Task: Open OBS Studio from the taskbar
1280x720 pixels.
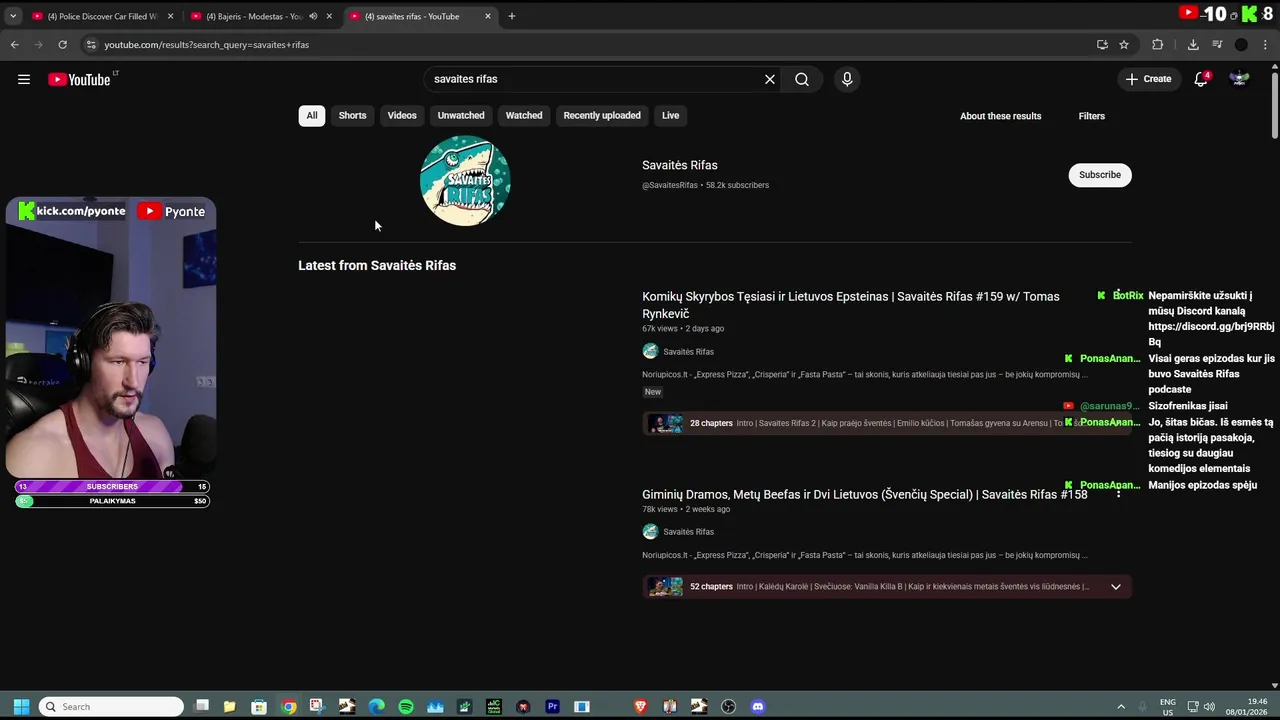Action: click(728, 706)
